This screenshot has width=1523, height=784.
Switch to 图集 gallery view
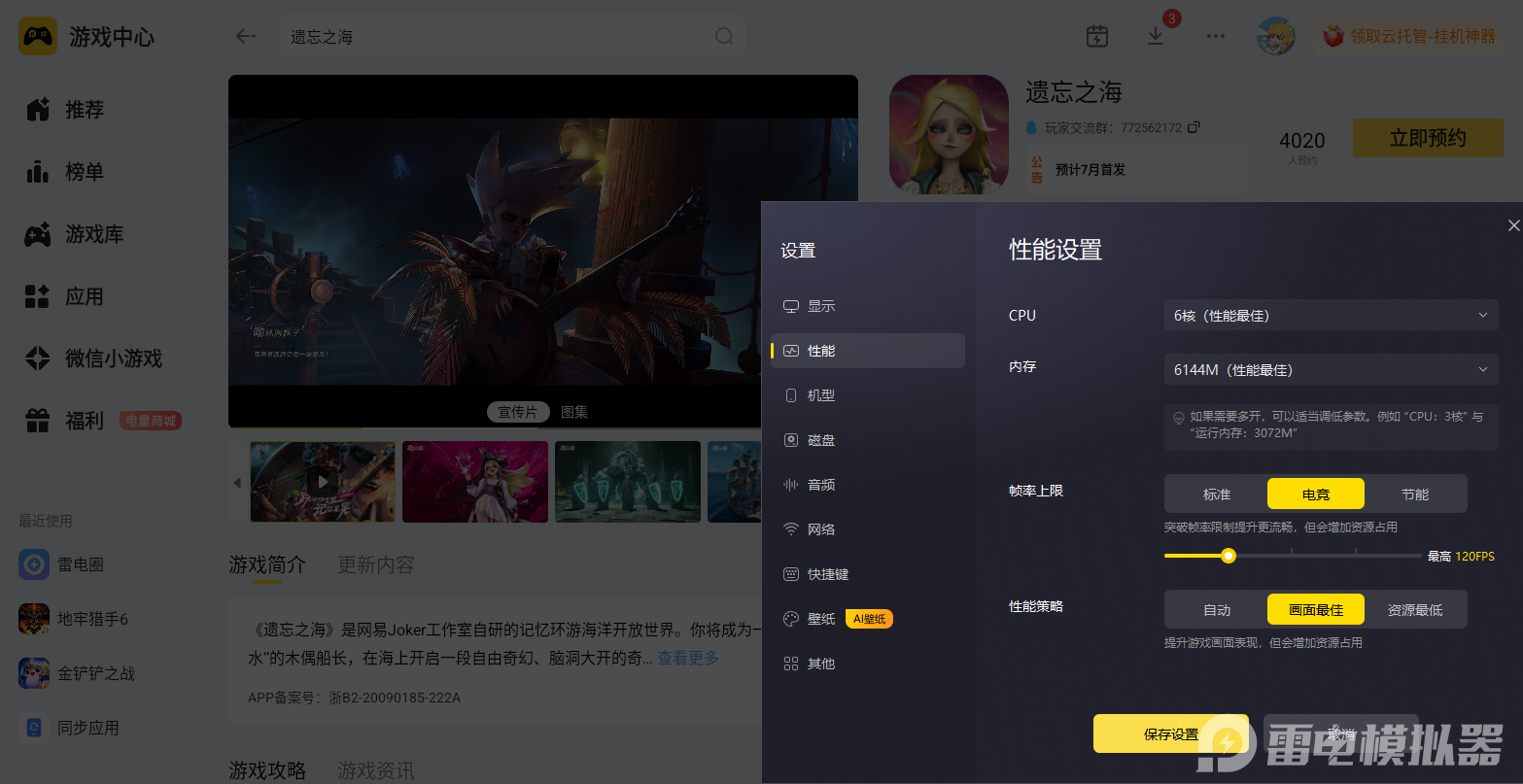coord(574,412)
